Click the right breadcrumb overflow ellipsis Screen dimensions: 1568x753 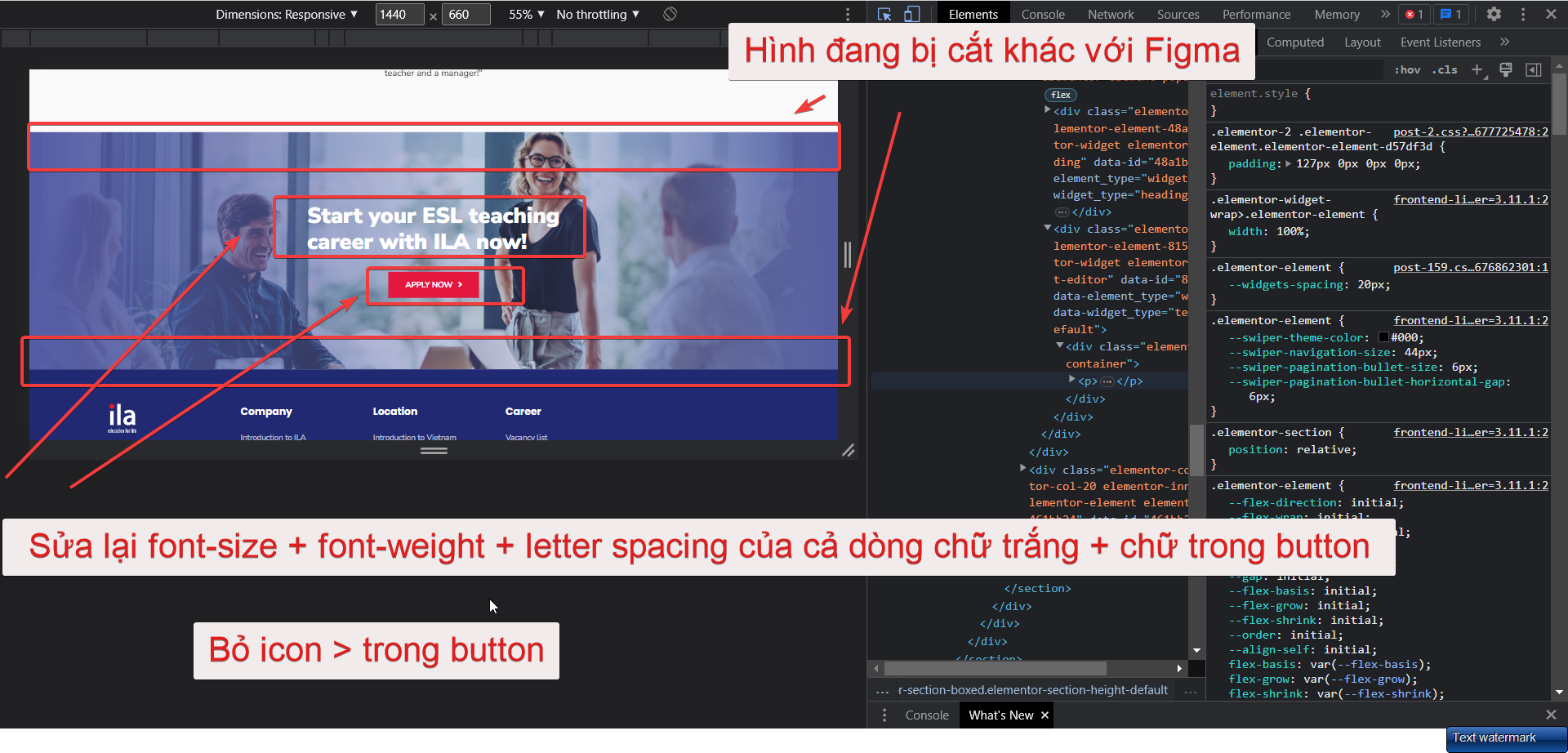1190,691
